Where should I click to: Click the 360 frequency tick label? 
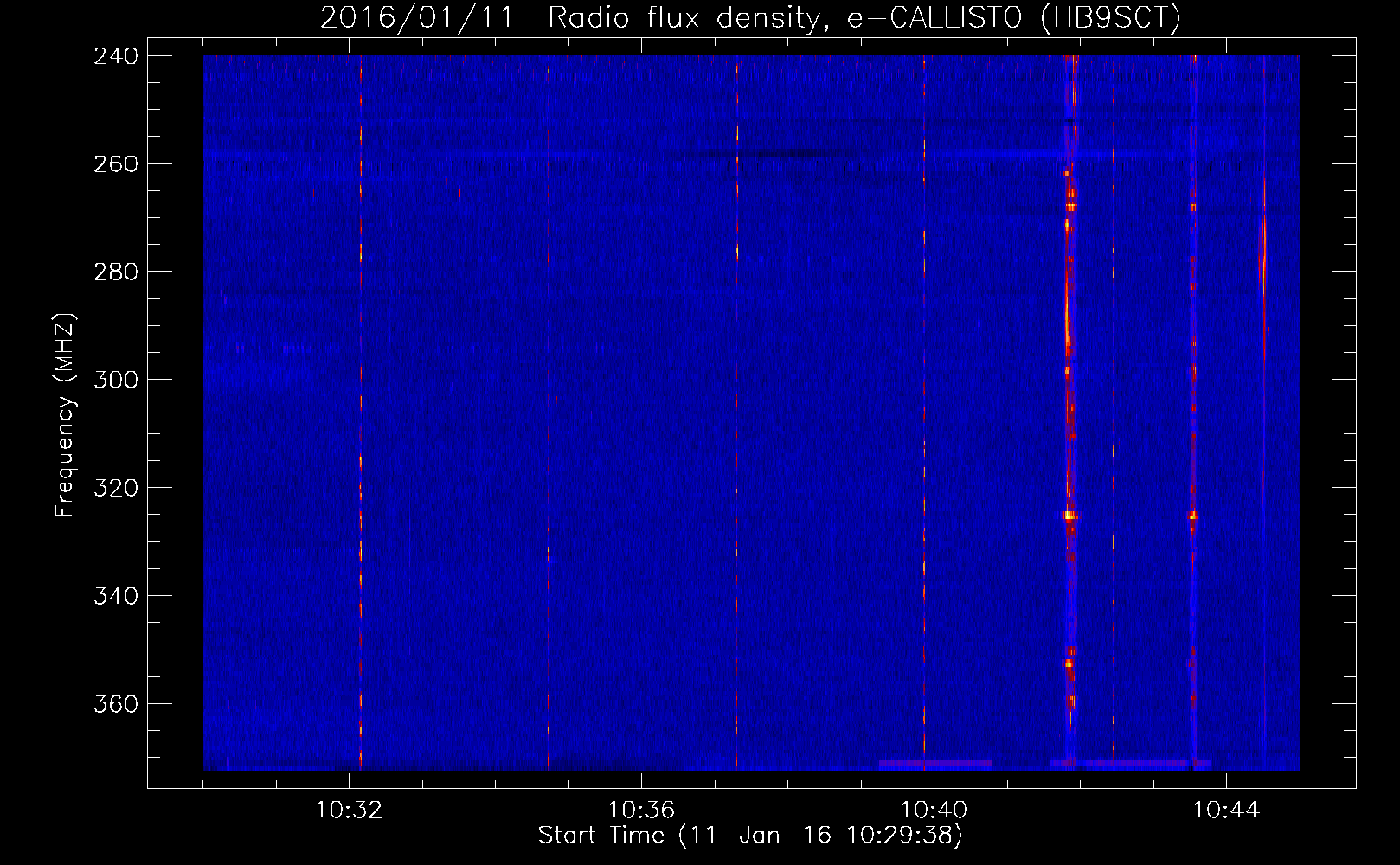(116, 704)
